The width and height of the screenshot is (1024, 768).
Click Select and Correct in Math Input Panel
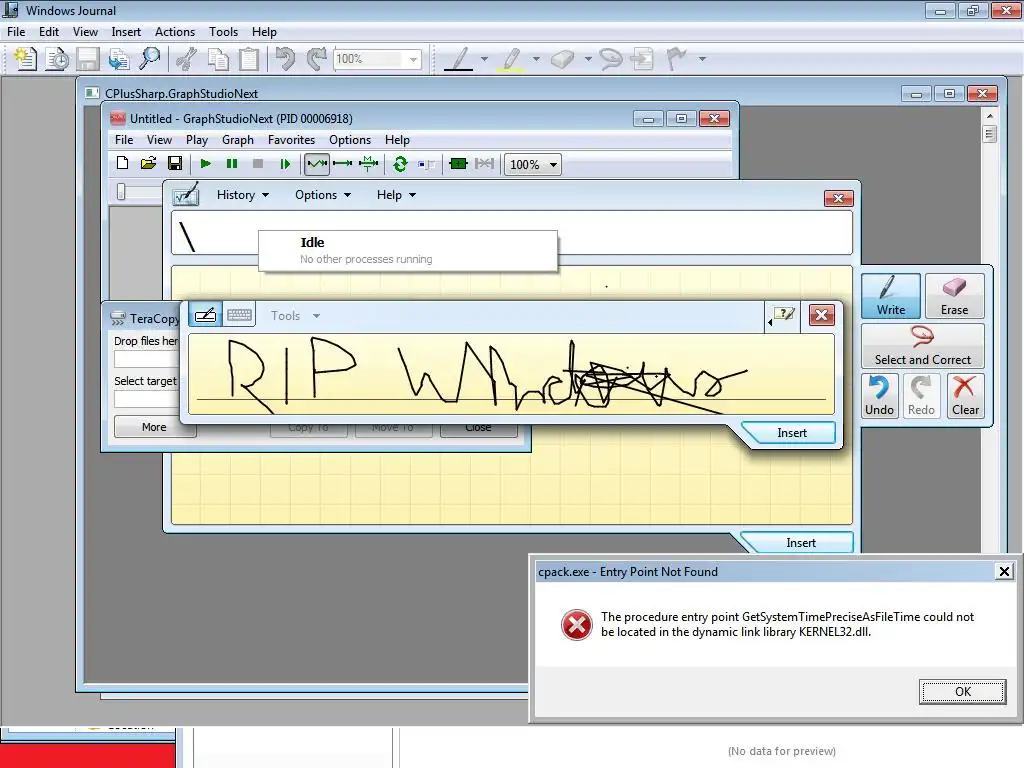(x=922, y=347)
